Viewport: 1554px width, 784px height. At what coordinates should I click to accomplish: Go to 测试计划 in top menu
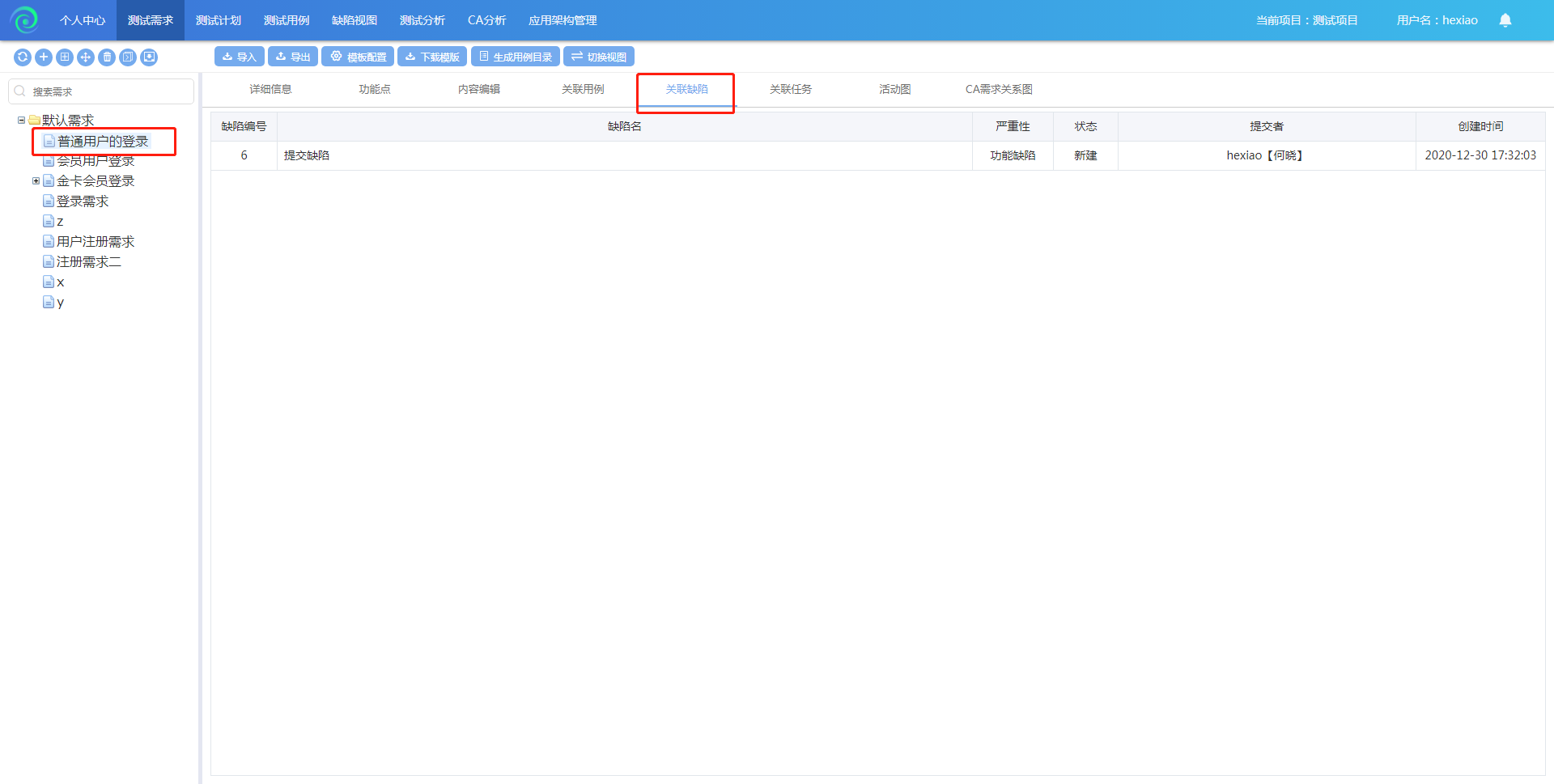218,20
